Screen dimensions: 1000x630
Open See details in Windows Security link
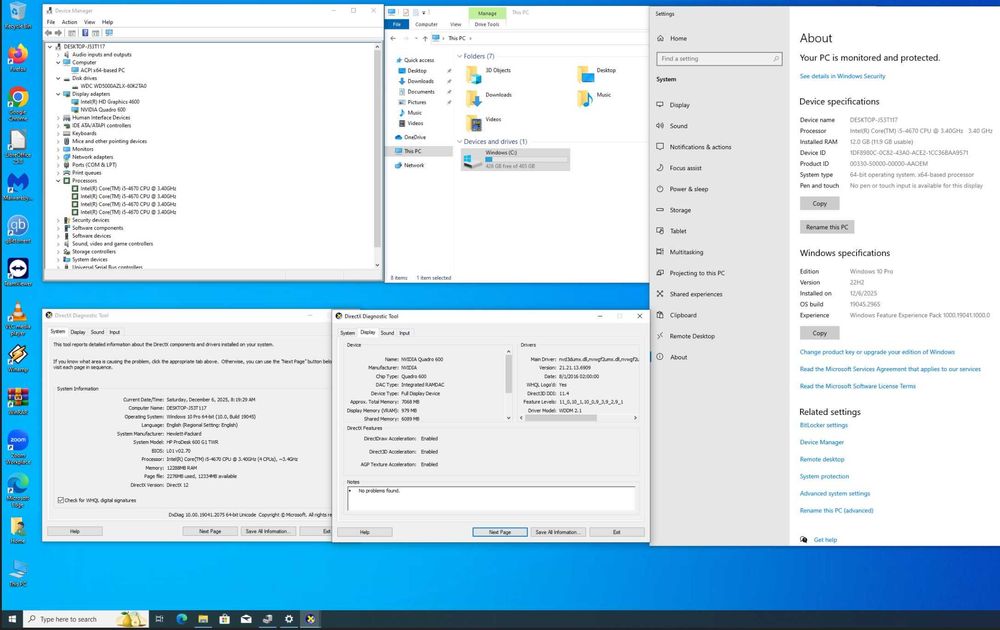[842, 76]
